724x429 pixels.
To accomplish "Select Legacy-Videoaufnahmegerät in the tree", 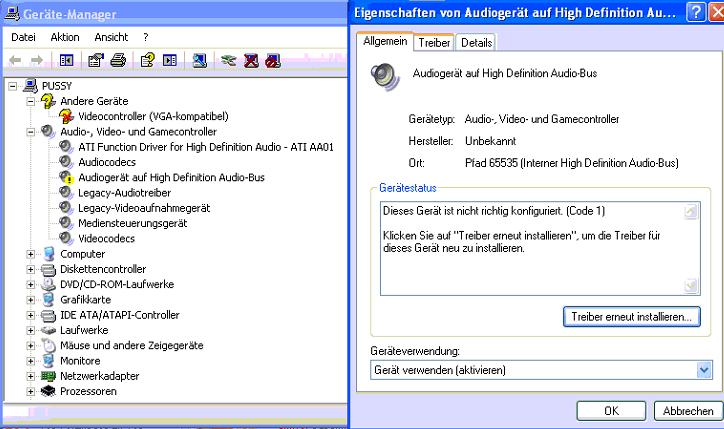I will [144, 208].
